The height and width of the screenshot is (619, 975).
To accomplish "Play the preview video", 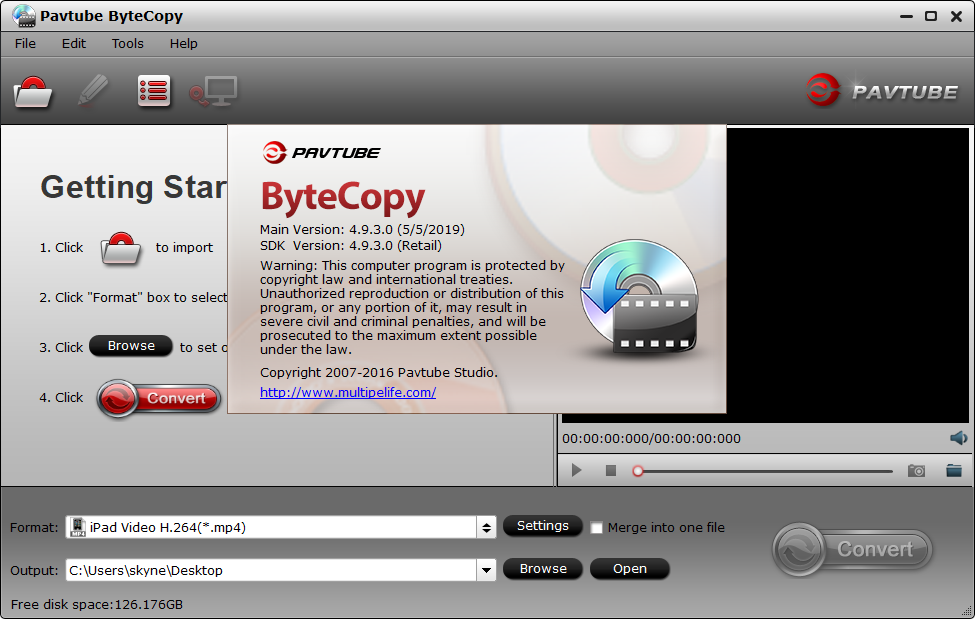I will [576, 470].
